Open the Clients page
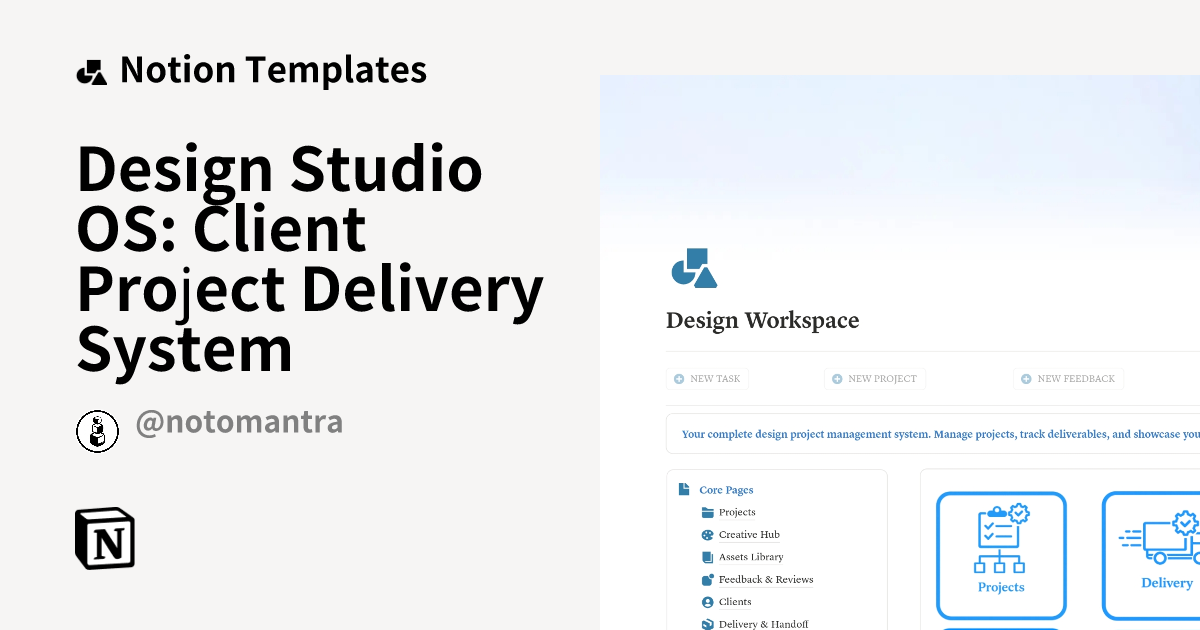 click(x=735, y=602)
